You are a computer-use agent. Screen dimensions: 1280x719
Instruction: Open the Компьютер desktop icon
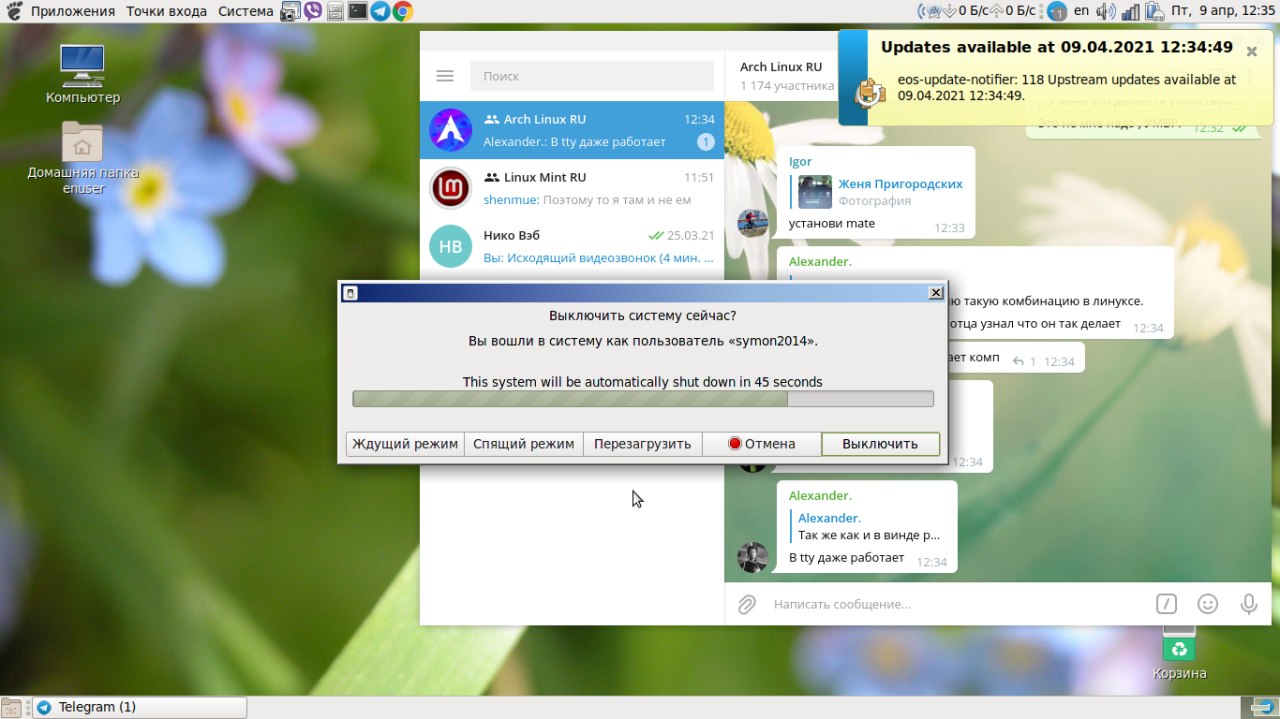point(82,74)
